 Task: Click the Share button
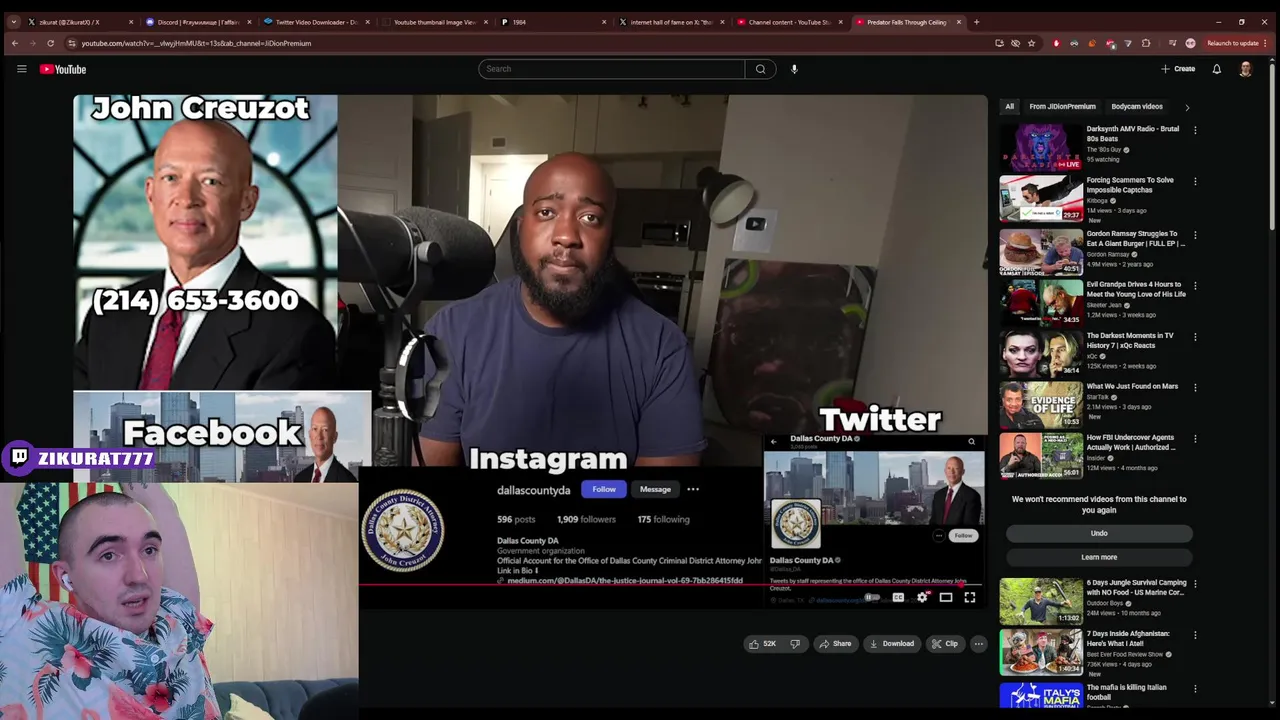(836, 644)
